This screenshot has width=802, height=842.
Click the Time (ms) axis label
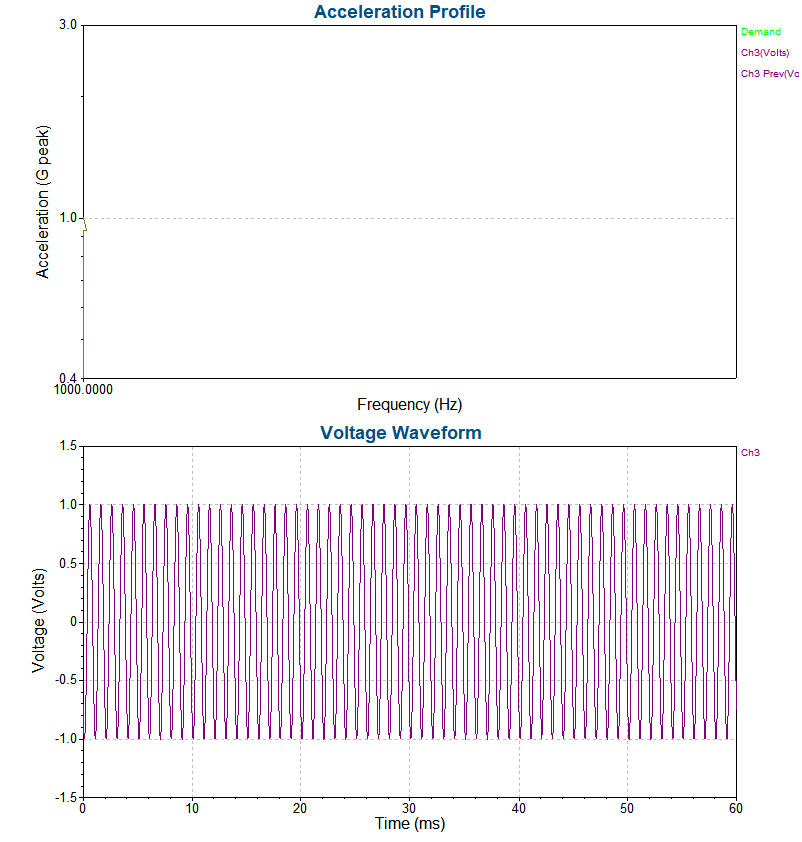(410, 823)
